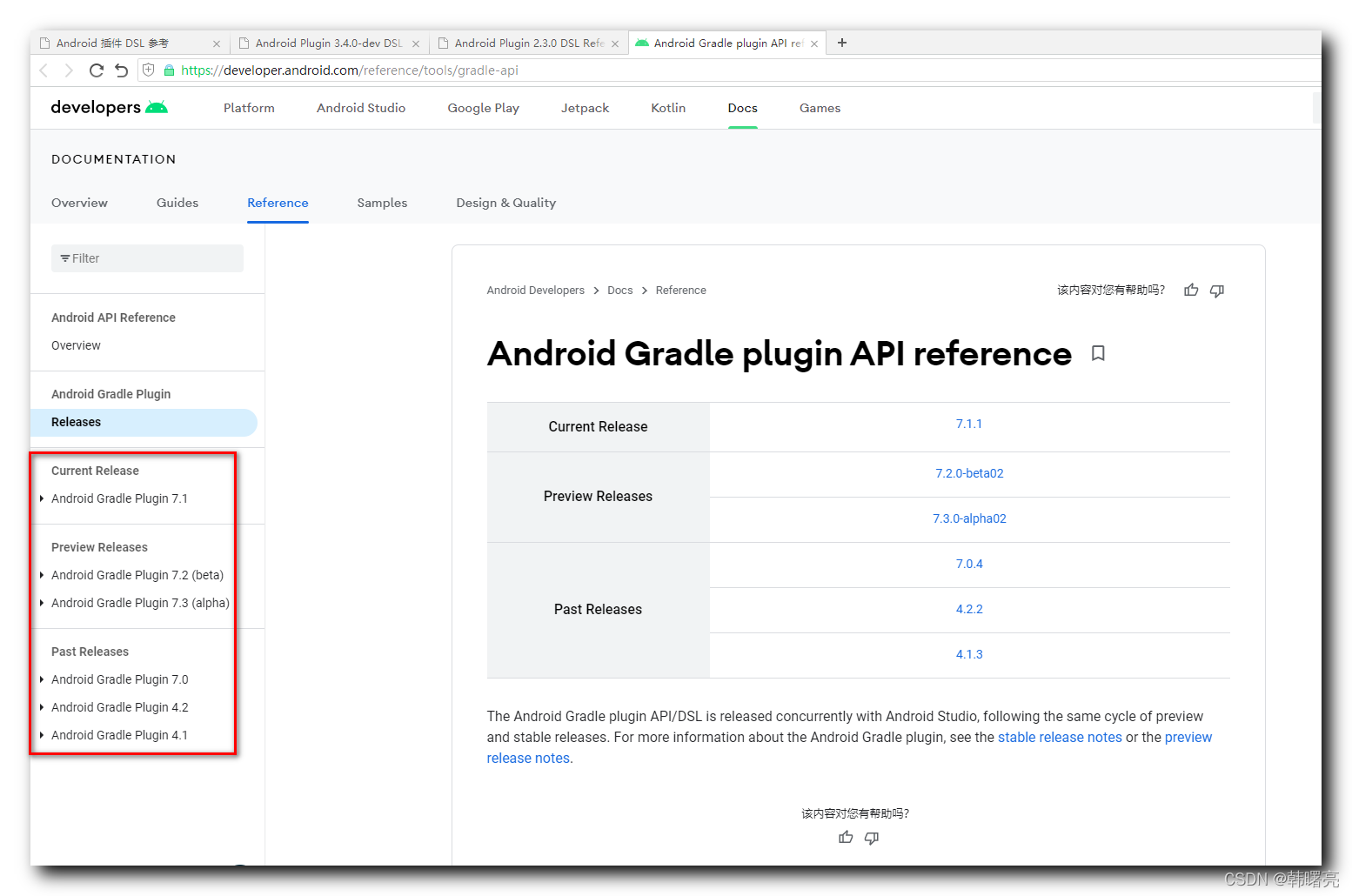Screen dimensions: 1352x896
Task: Open the 7.1.1 current release link
Action: pyautogui.click(x=969, y=425)
